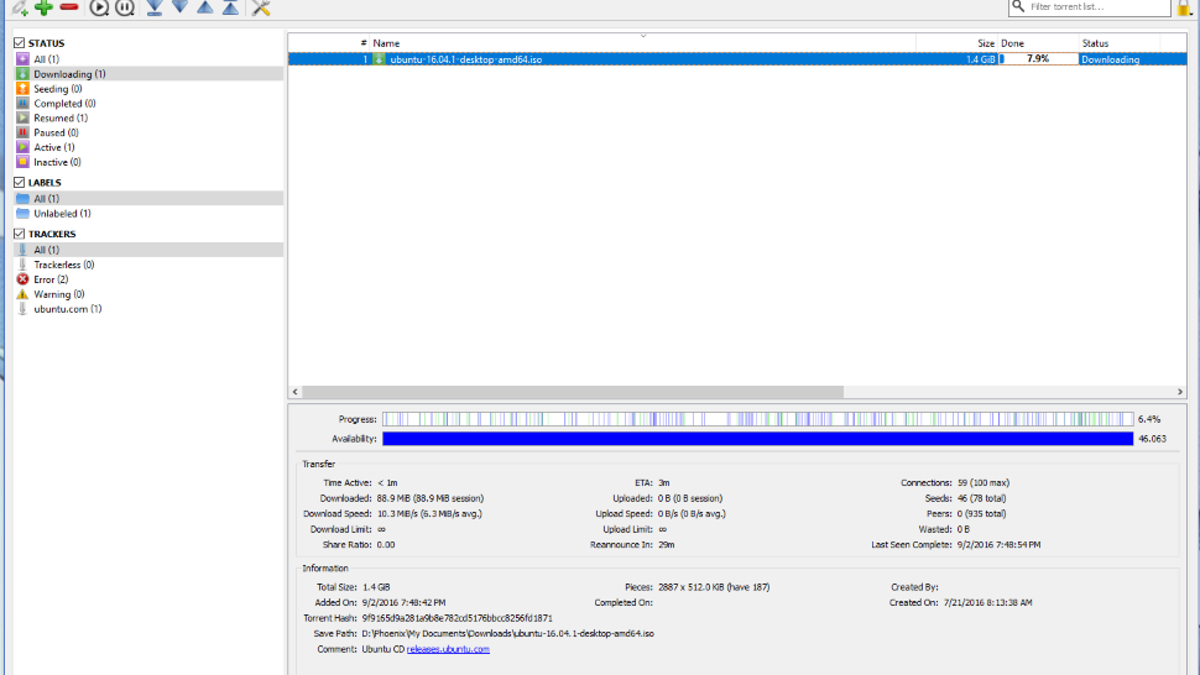The width and height of the screenshot is (1200, 675).
Task: Click the add torrent link icon
Action: click(19, 8)
